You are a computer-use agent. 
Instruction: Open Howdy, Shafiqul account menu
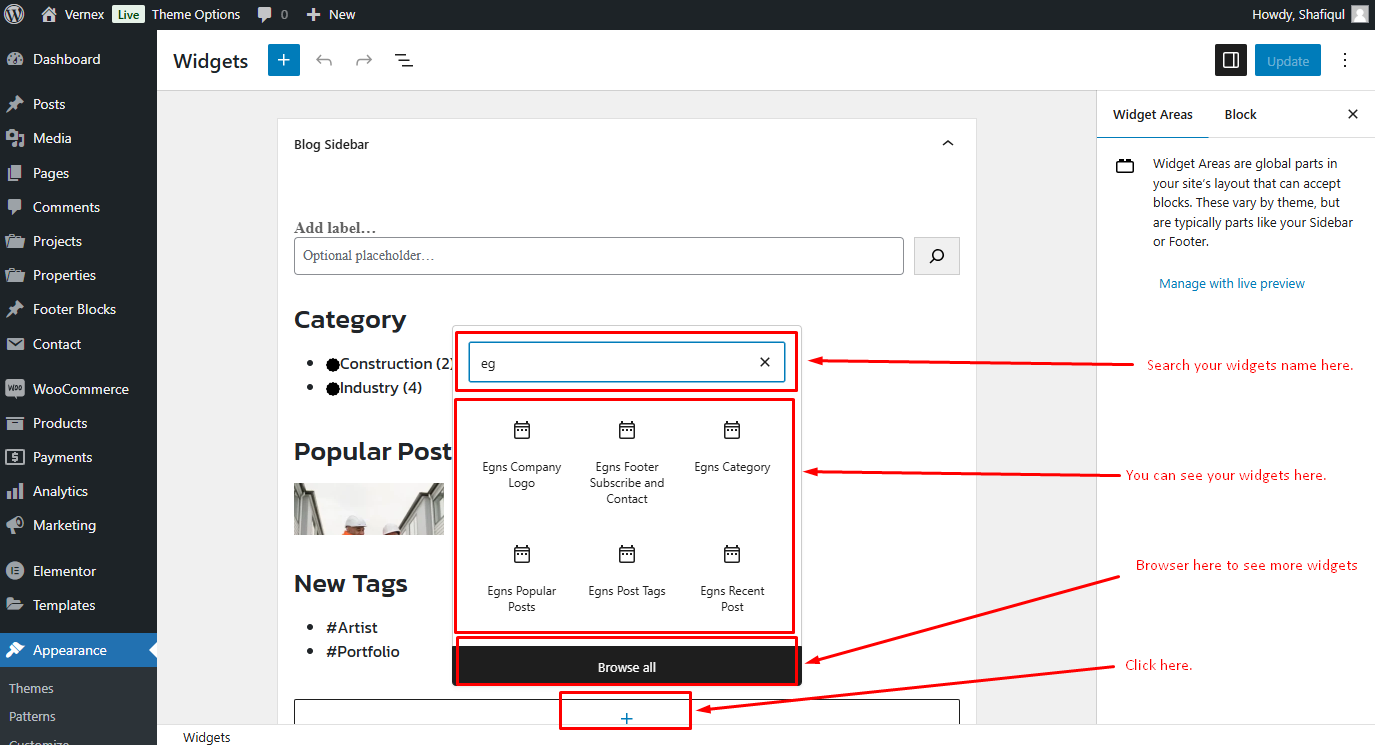tap(1298, 14)
